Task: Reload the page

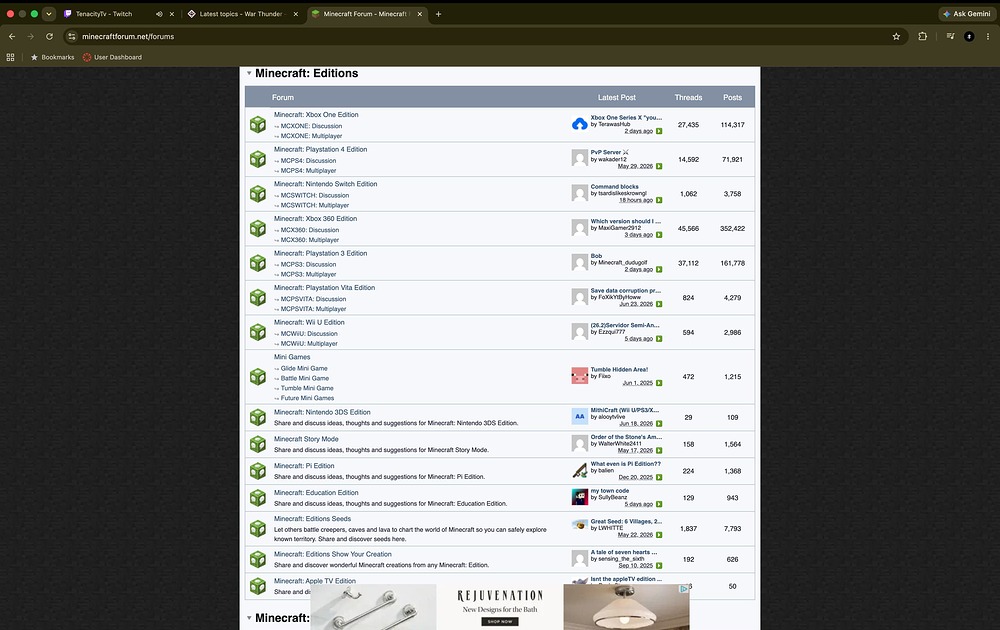Action: [49, 36]
